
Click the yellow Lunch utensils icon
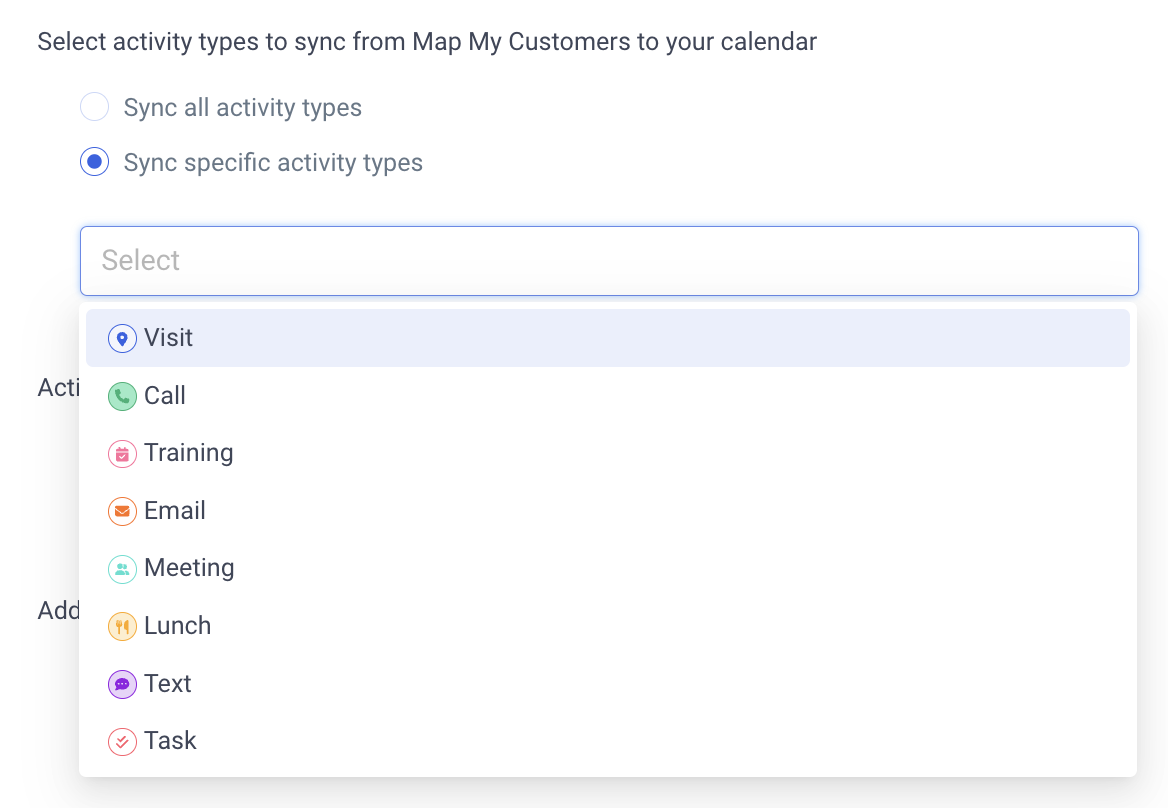[x=122, y=626]
